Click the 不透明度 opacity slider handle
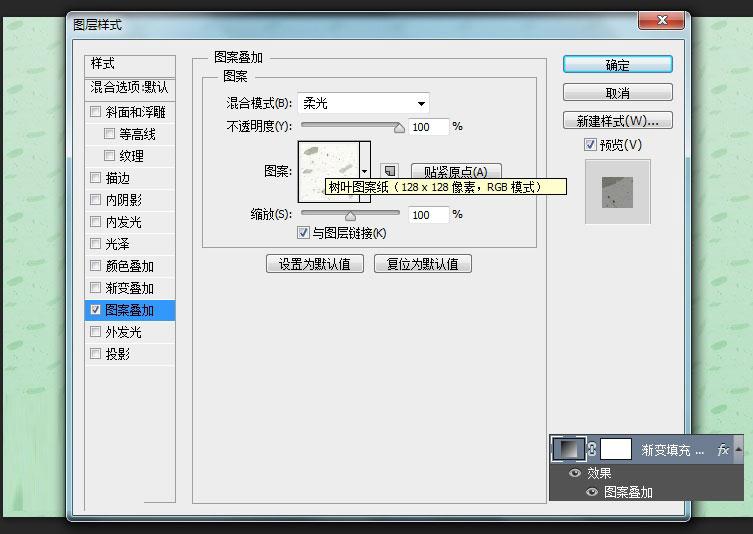 [399, 128]
